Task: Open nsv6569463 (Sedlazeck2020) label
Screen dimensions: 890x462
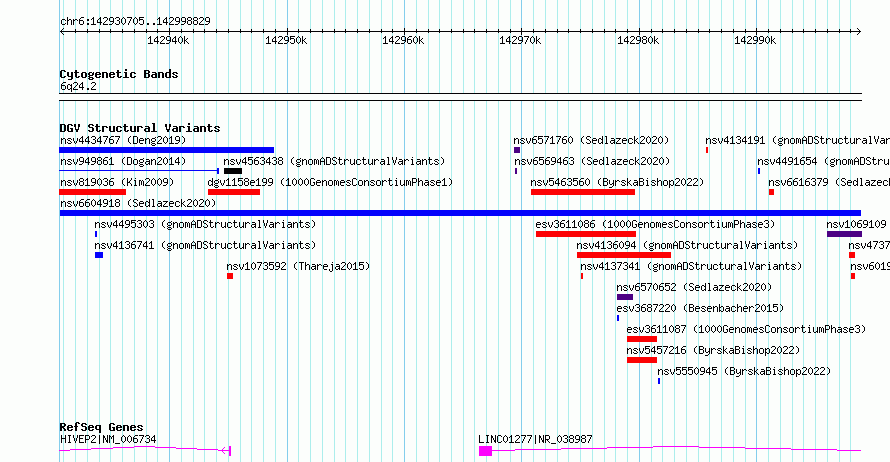Action: pos(592,161)
